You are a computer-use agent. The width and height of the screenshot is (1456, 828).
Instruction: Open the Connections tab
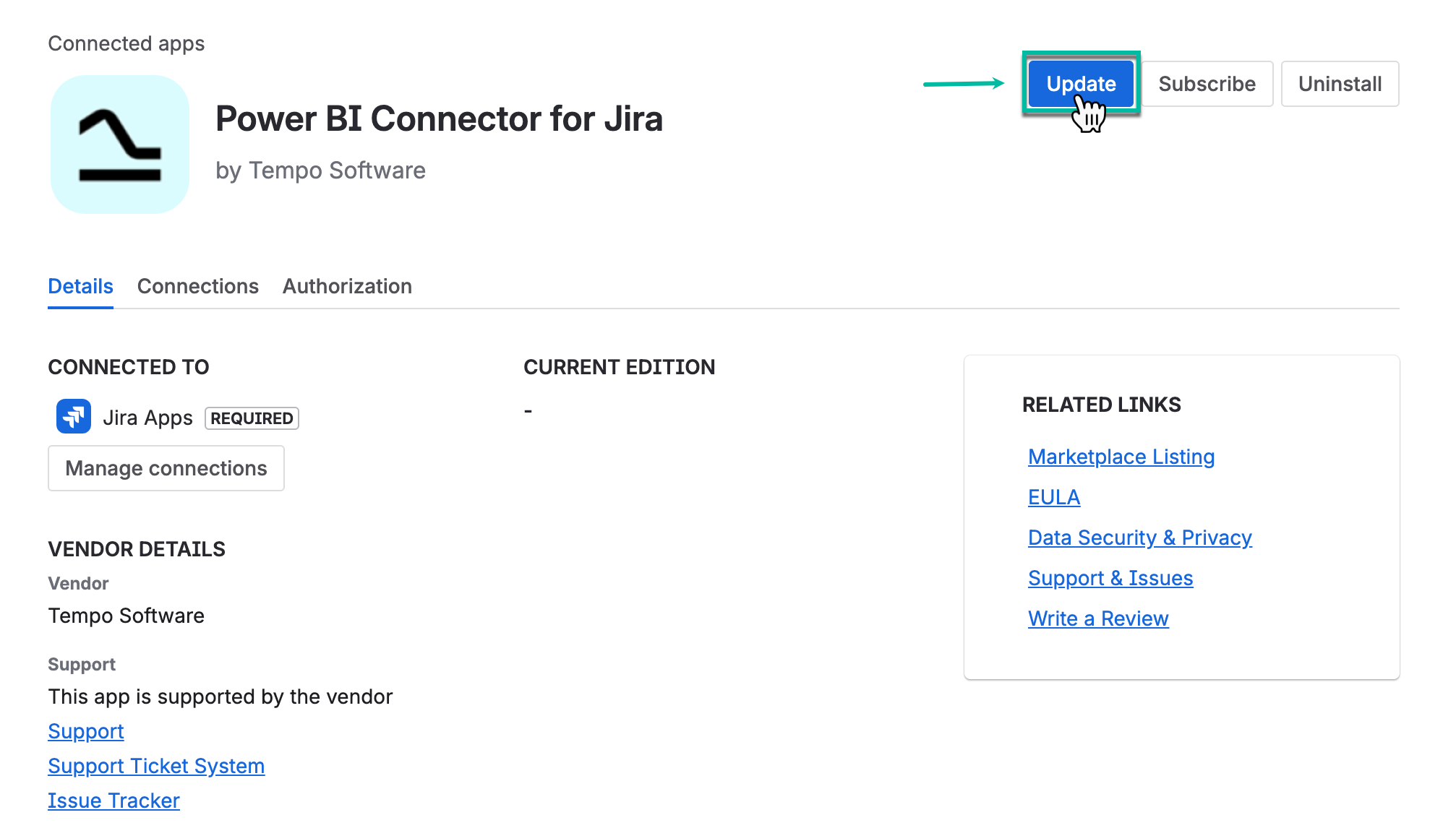(198, 286)
